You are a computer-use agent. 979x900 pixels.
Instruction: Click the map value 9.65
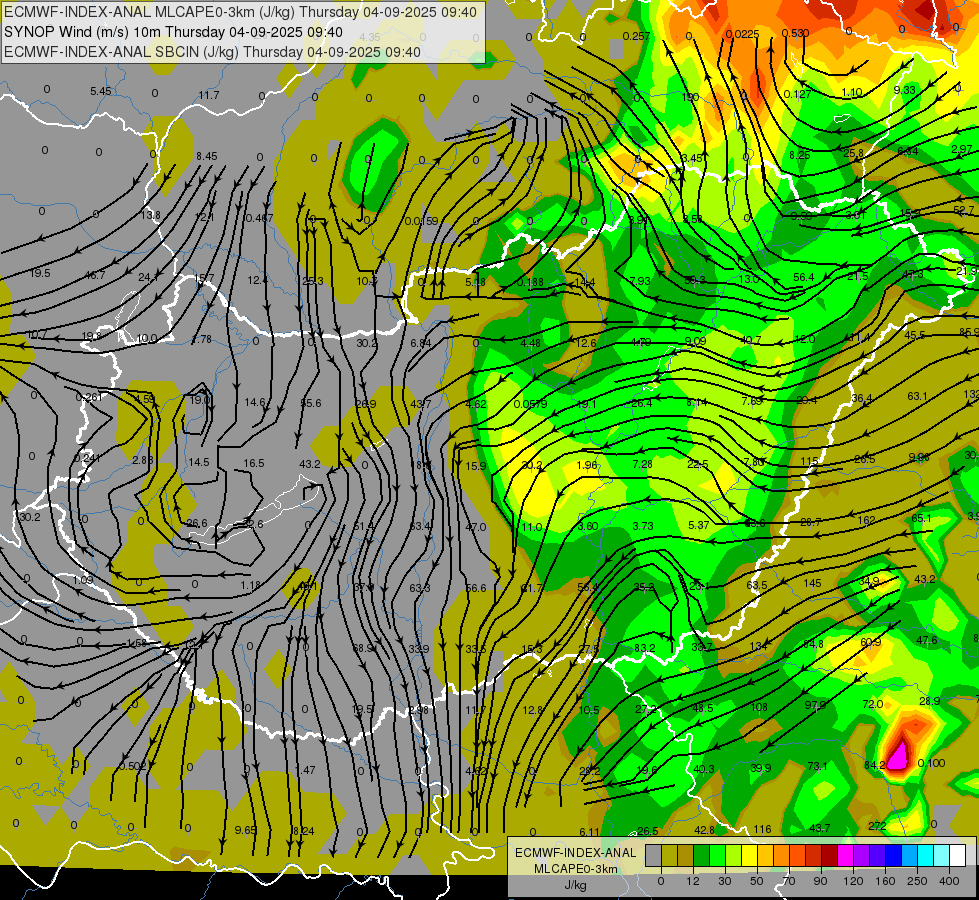point(245,830)
